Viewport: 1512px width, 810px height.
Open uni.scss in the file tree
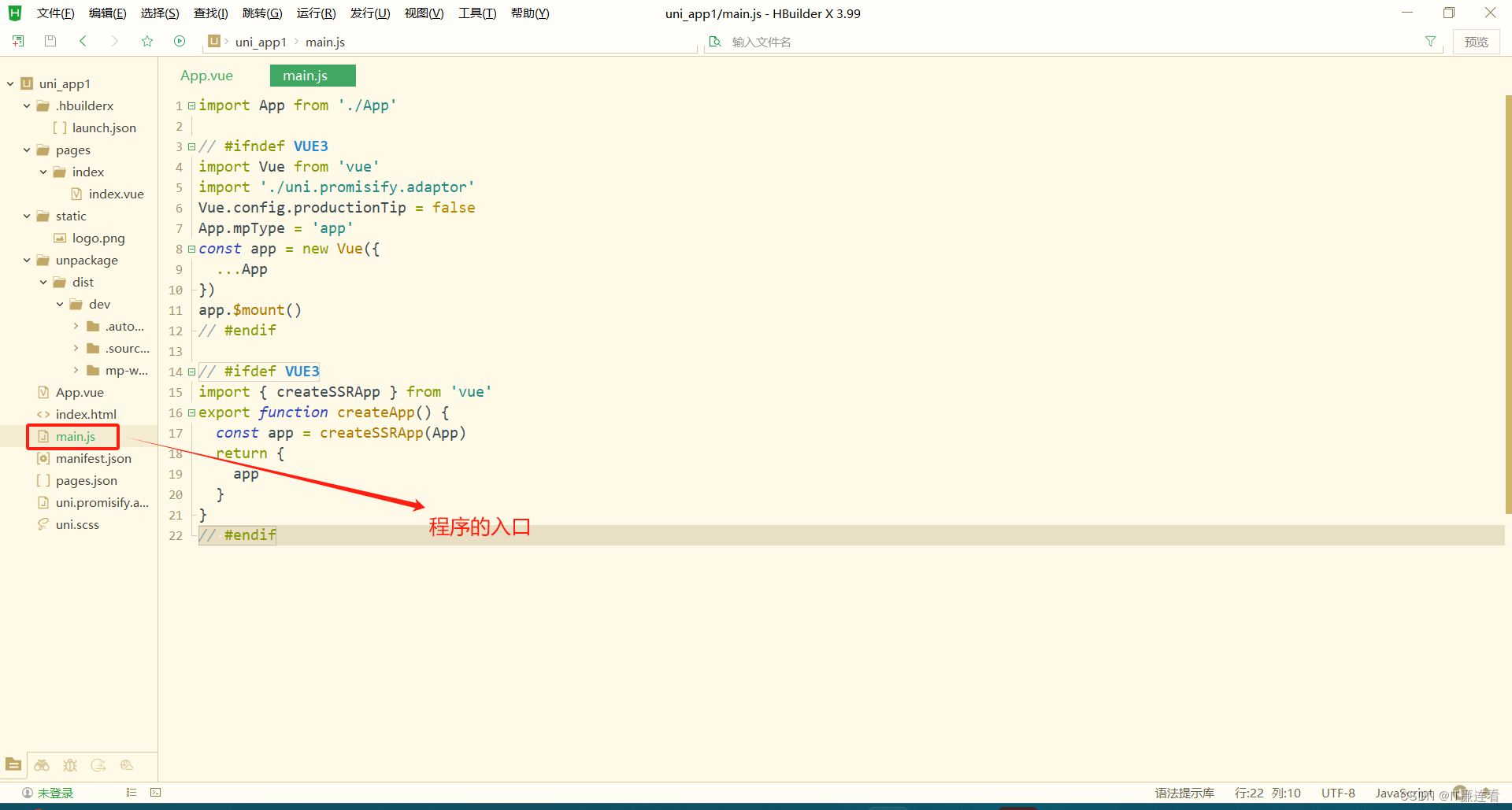coord(77,524)
